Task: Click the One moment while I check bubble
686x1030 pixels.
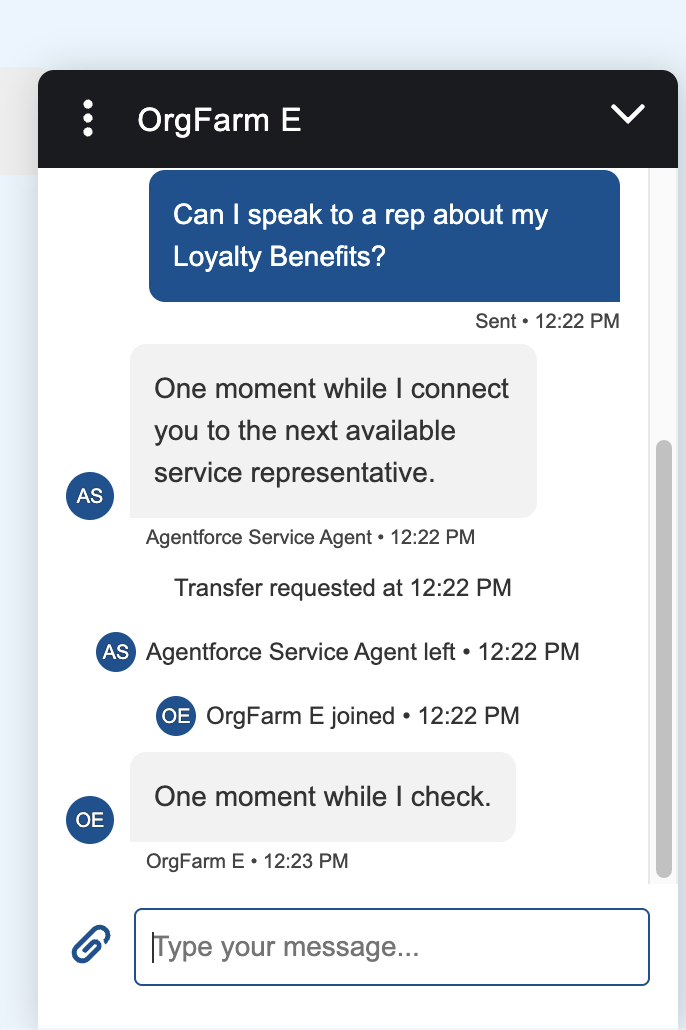Action: 322,797
